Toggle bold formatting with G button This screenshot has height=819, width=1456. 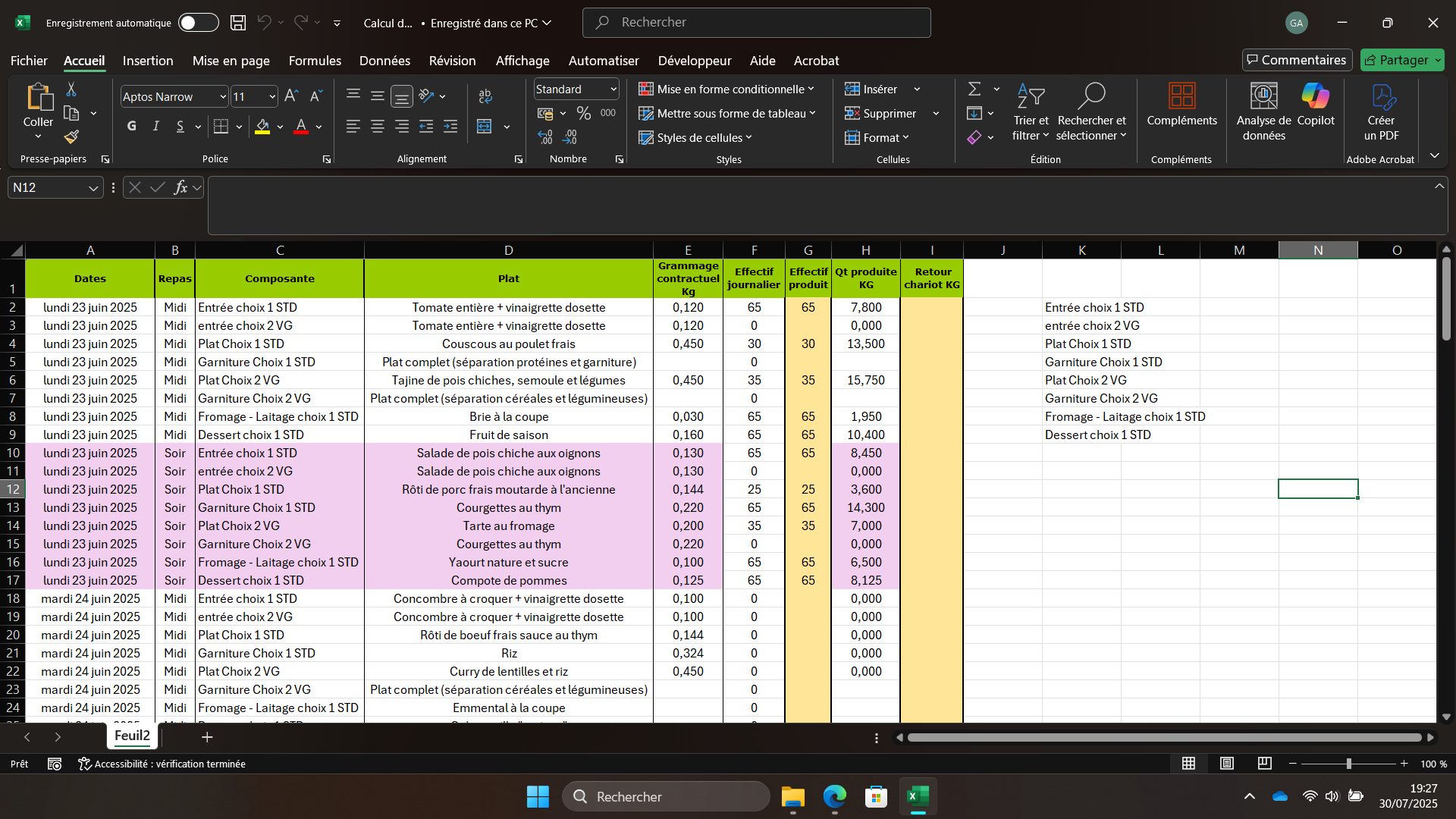[x=132, y=127]
